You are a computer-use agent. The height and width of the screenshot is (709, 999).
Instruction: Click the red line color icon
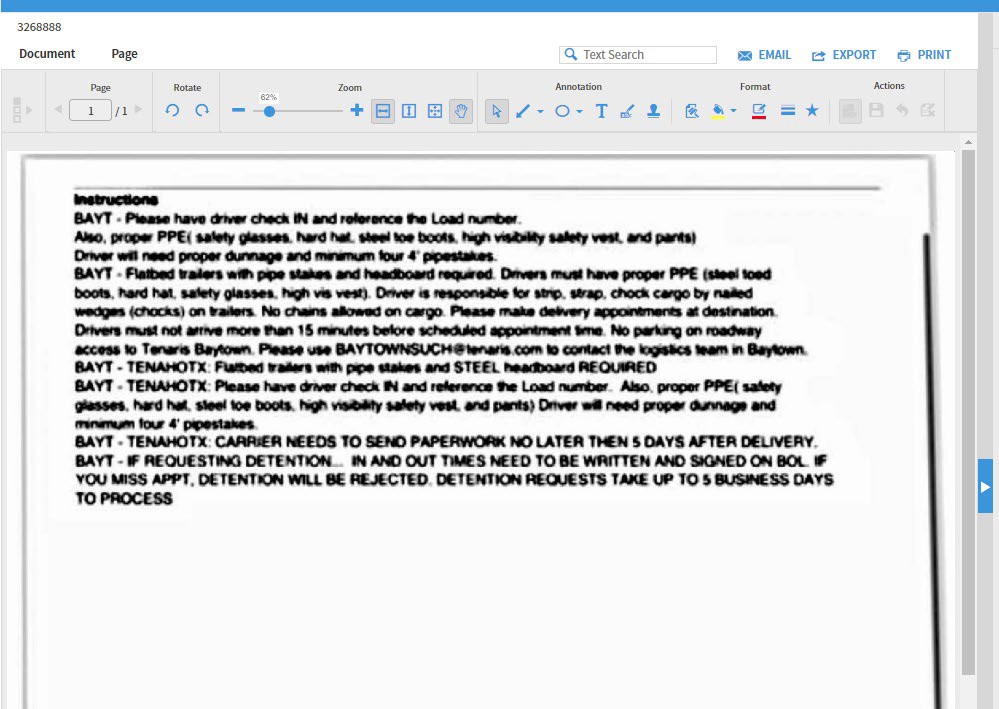coord(759,111)
